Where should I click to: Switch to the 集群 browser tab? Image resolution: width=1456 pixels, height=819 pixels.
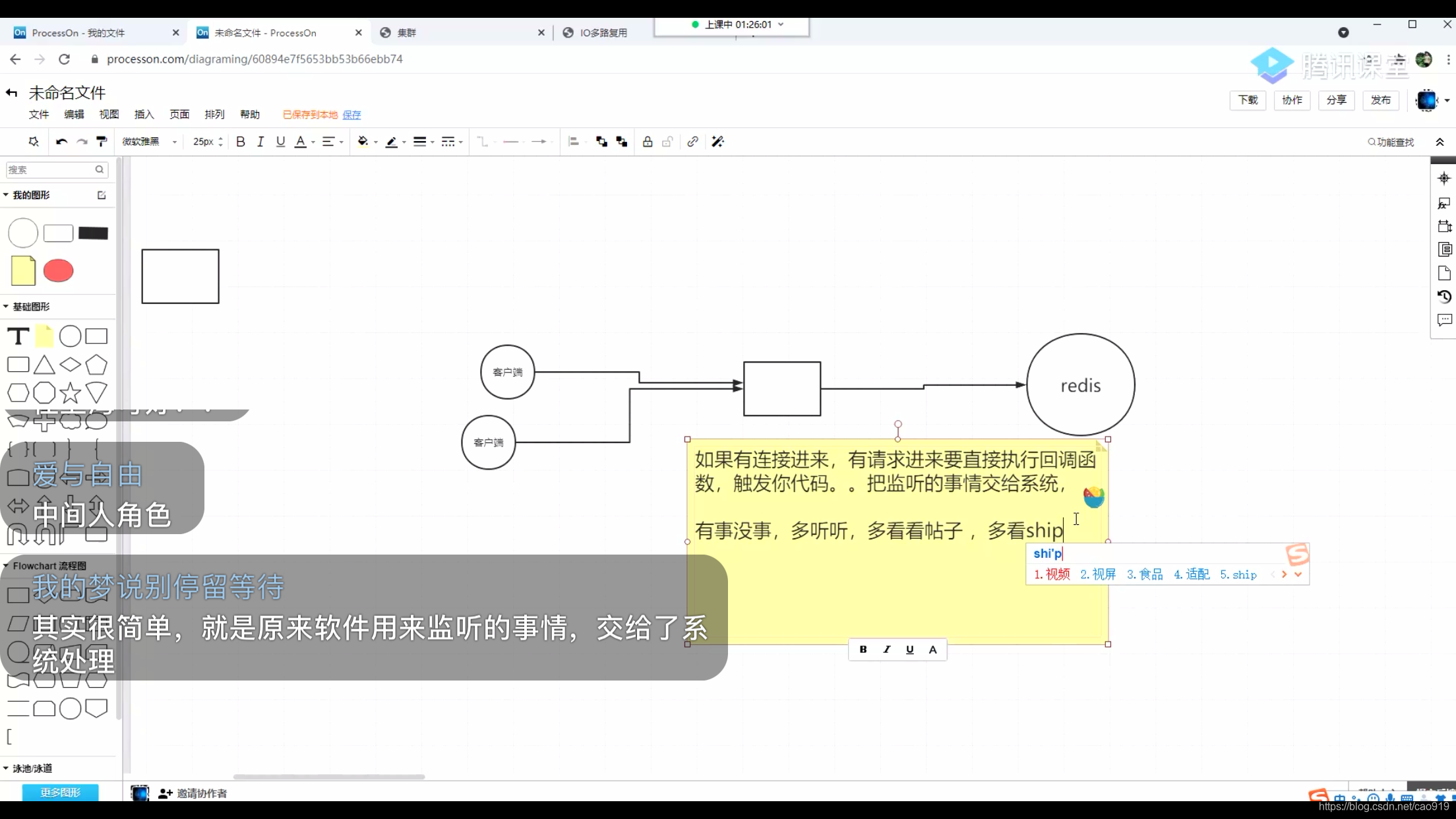coord(406,32)
